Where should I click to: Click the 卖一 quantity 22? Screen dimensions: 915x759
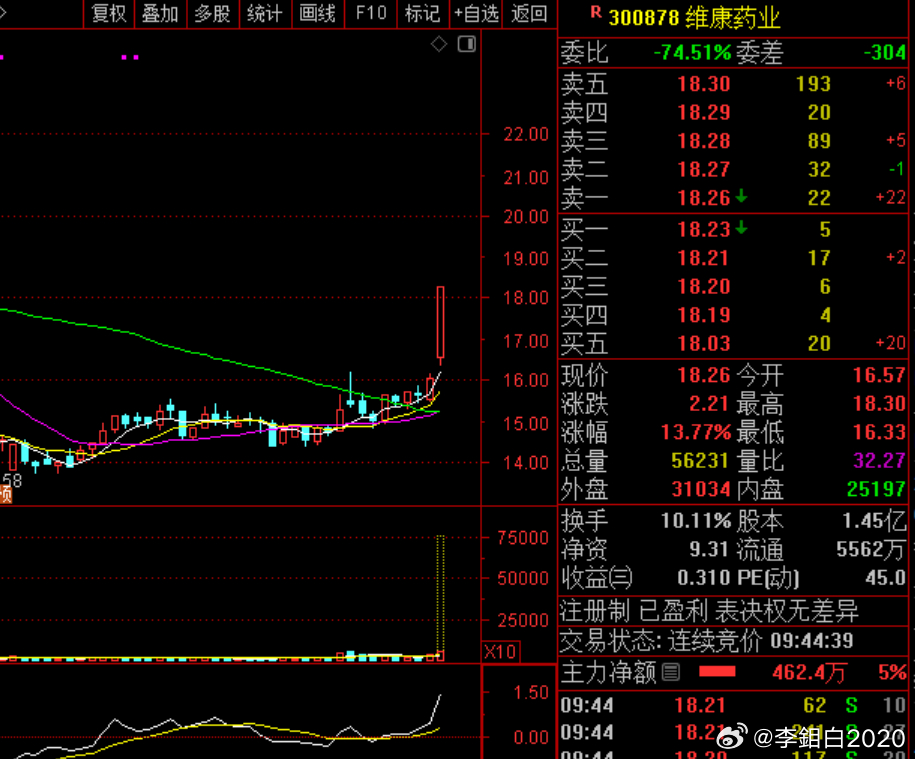819,198
